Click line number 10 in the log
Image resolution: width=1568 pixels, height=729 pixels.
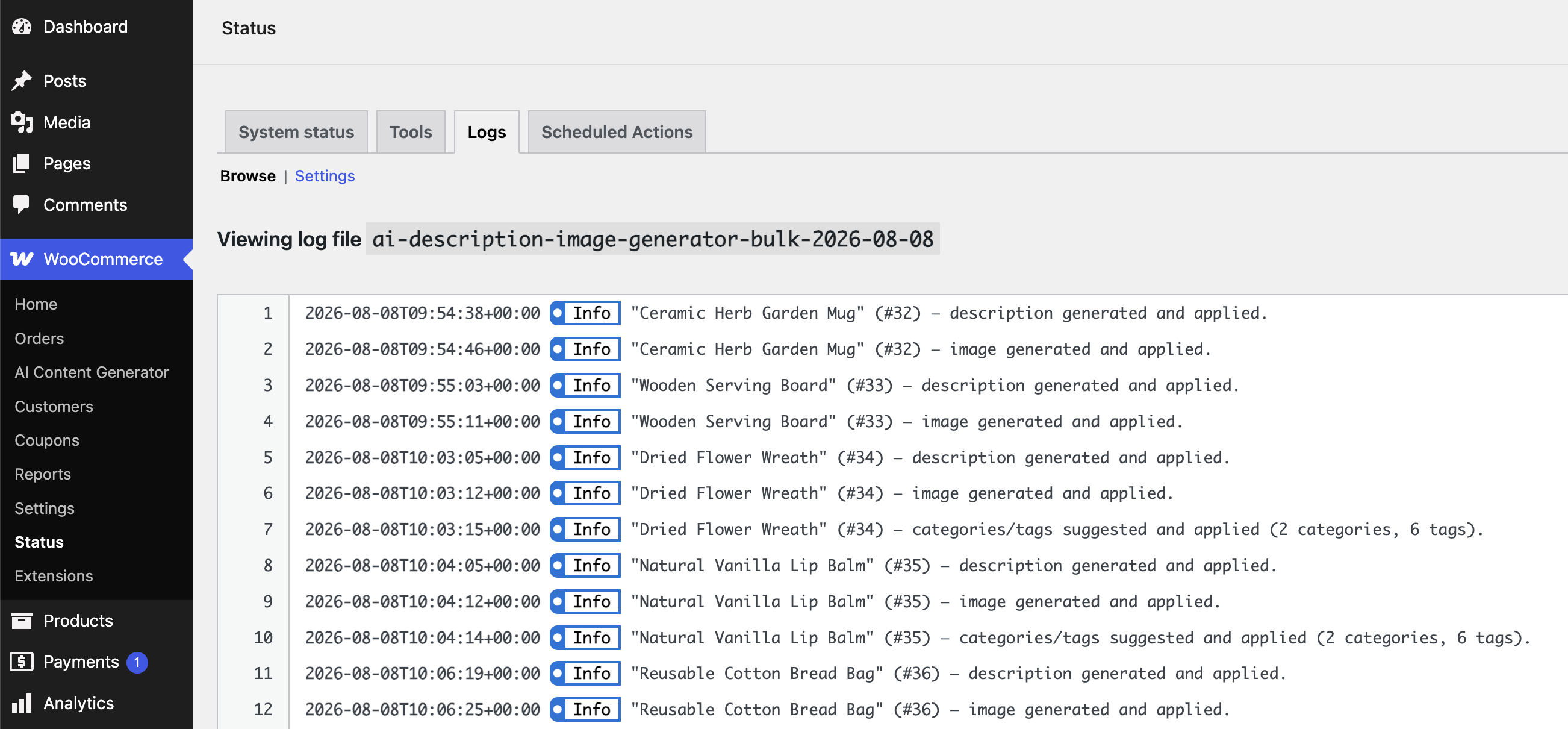(x=263, y=637)
